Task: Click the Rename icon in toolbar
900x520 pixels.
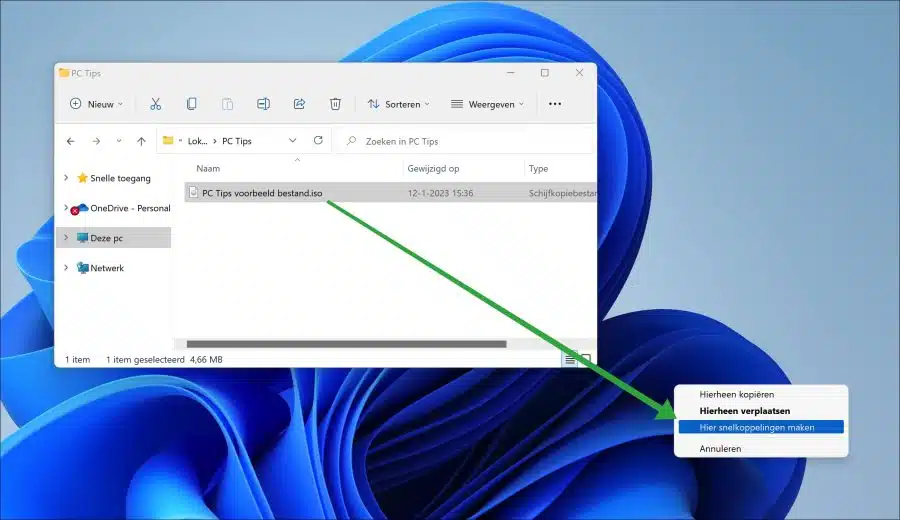Action: point(263,104)
